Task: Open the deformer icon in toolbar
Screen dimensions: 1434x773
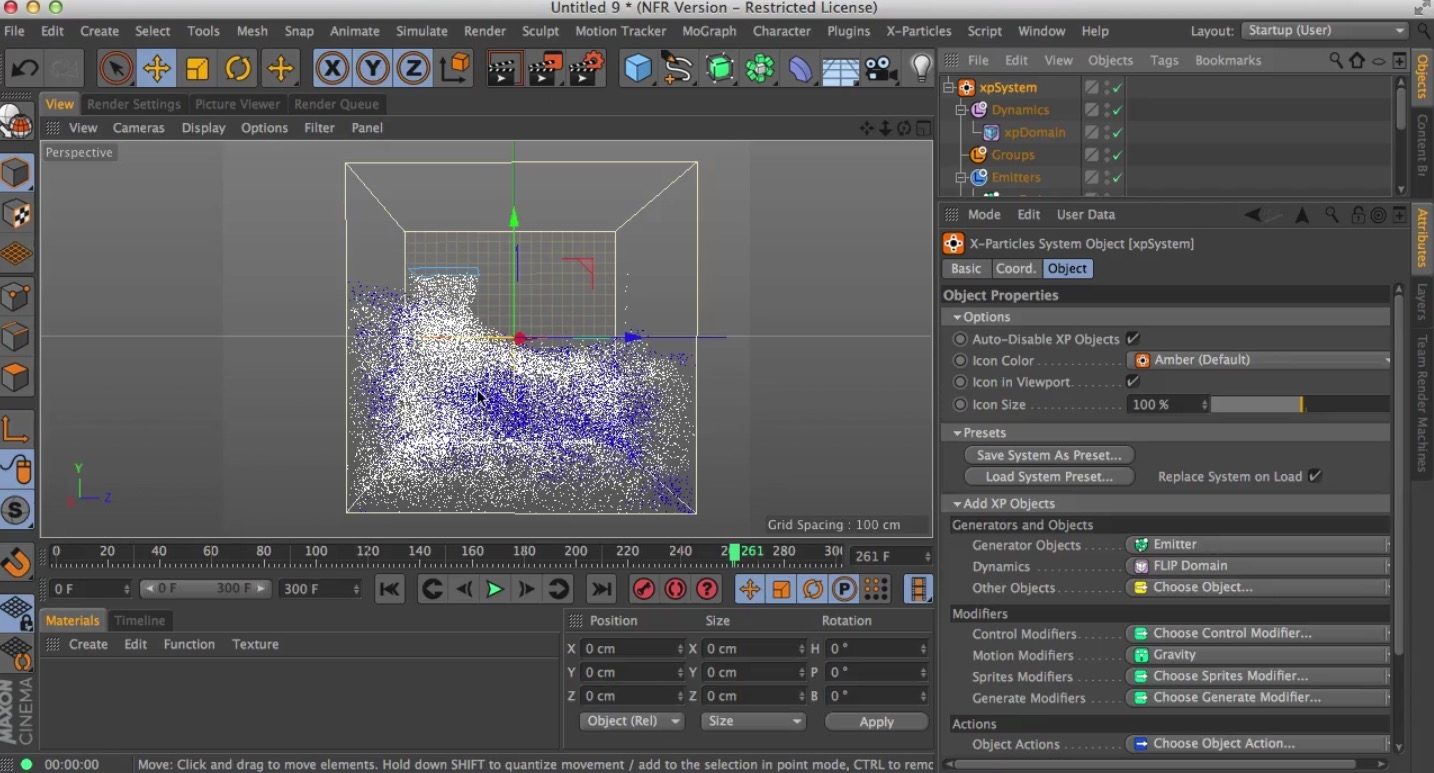Action: click(x=801, y=68)
